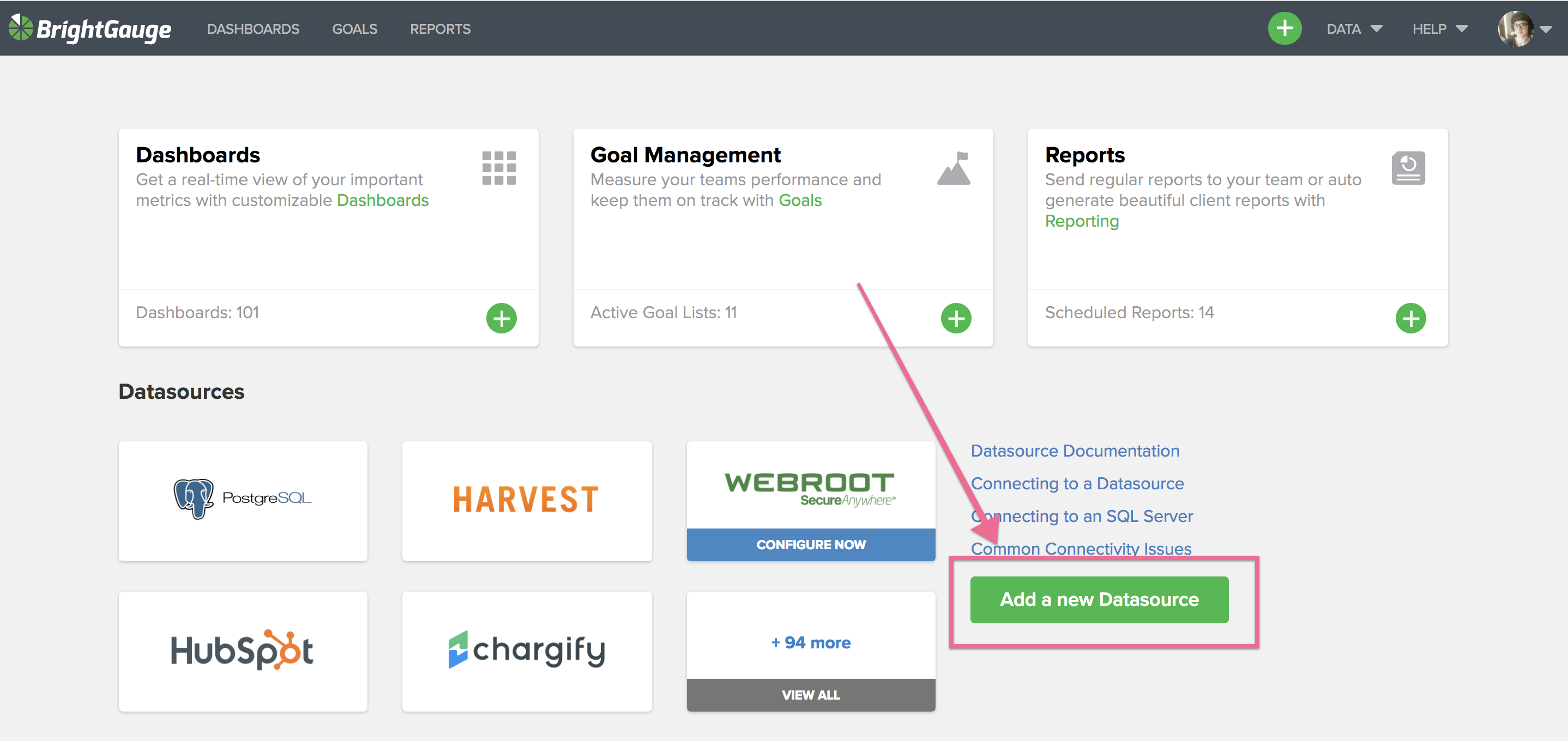
Task: Expand the HELP dropdown menu
Action: coord(1440,28)
